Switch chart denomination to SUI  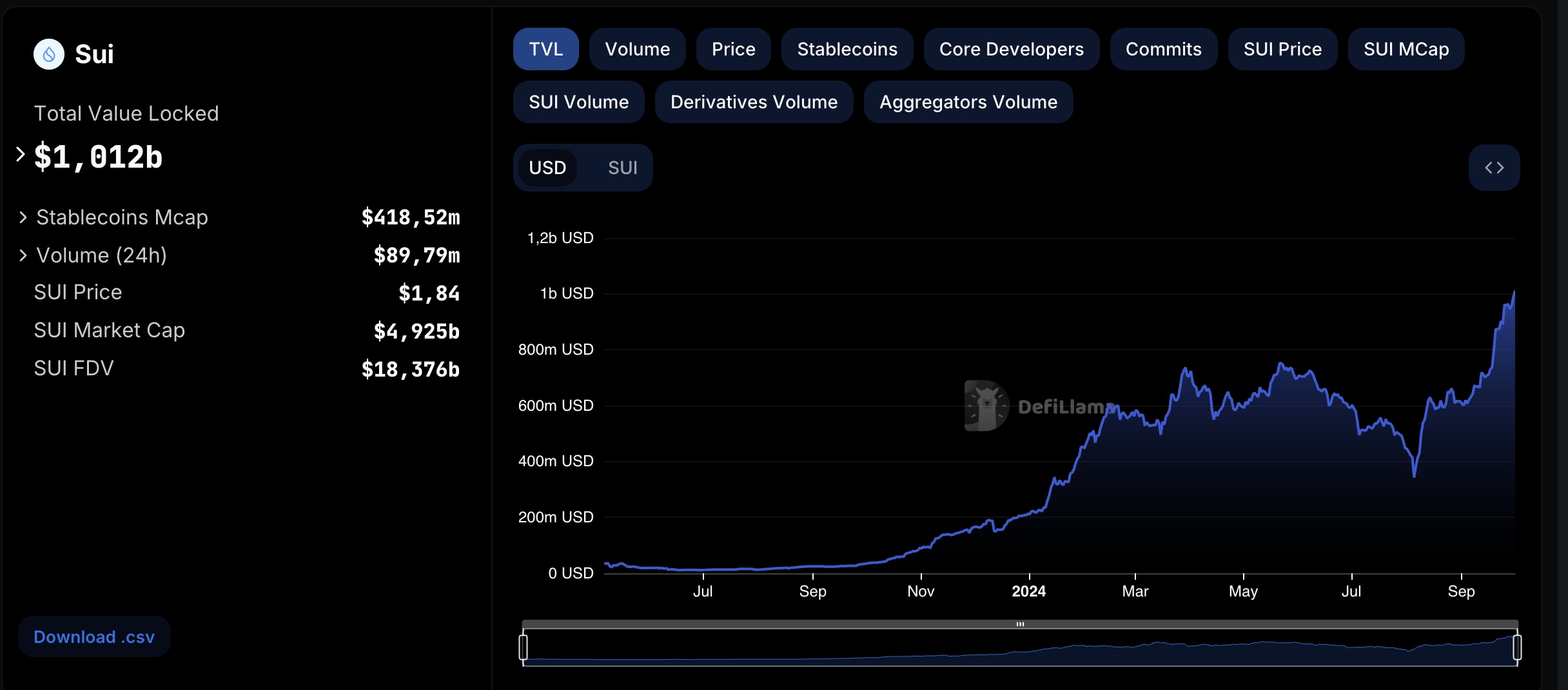click(x=622, y=168)
